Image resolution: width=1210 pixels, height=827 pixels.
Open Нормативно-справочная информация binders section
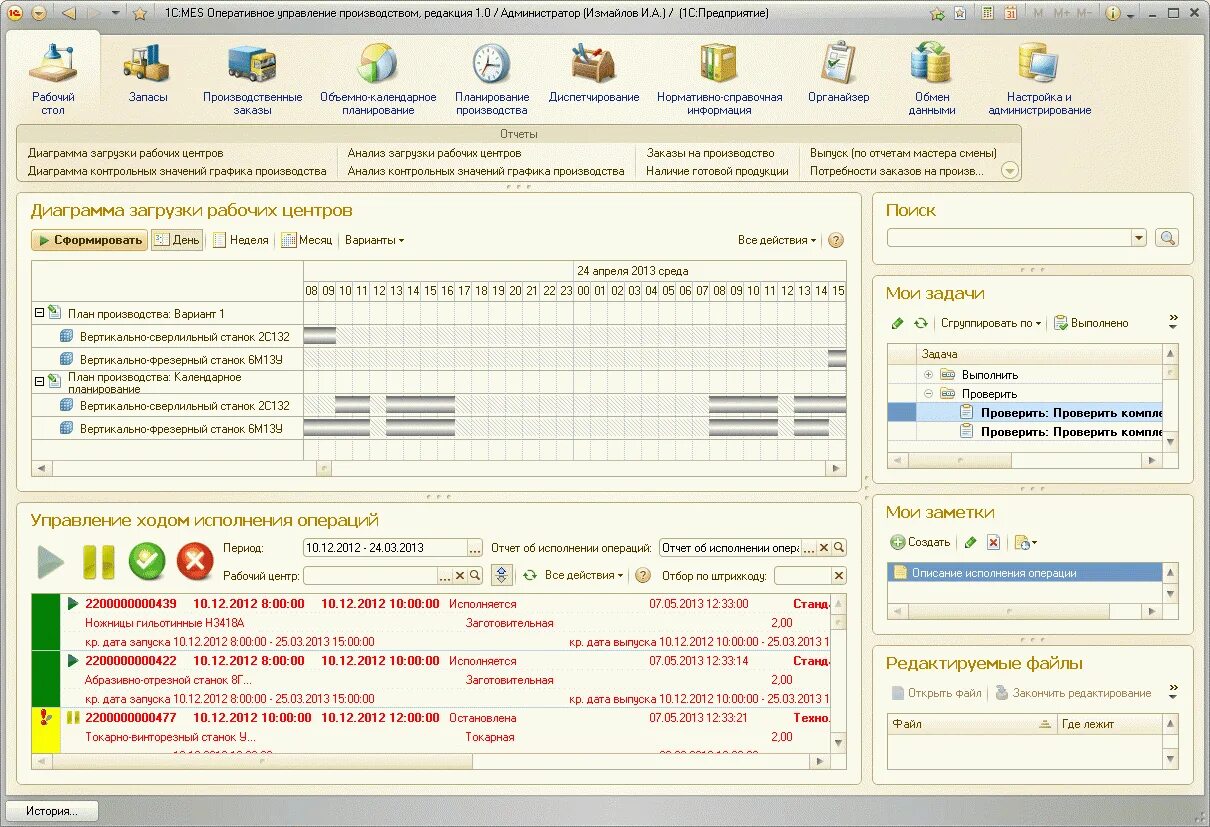(x=719, y=79)
